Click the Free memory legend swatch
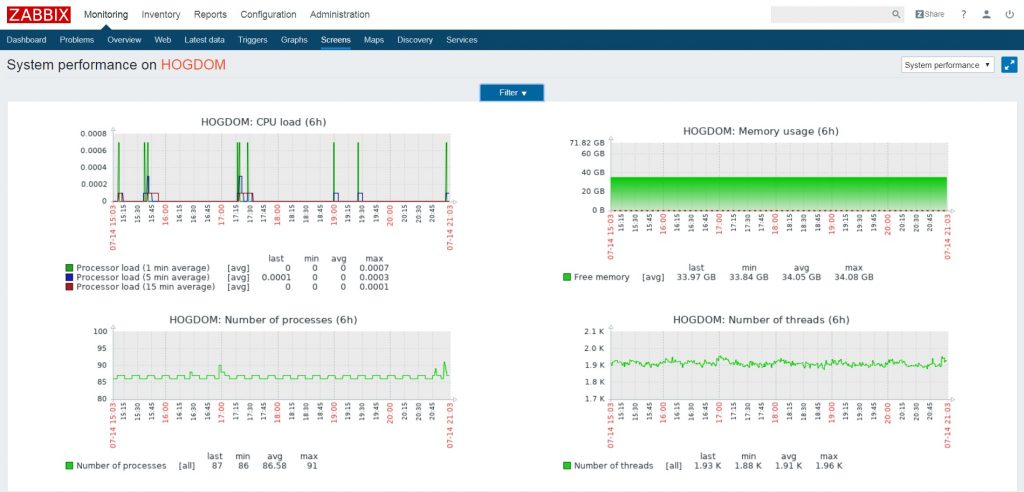 click(x=567, y=277)
